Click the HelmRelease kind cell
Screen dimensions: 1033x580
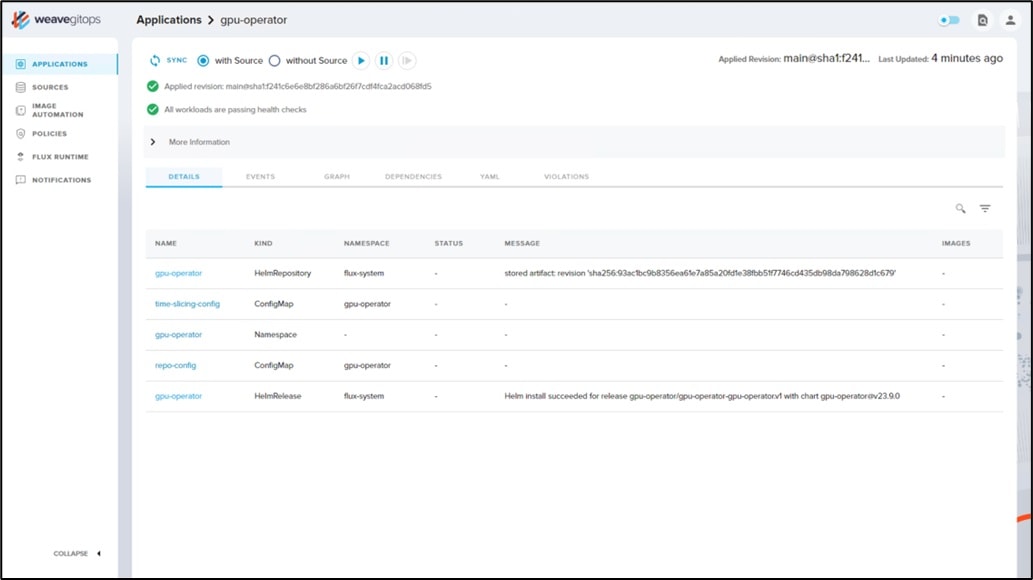coord(278,396)
